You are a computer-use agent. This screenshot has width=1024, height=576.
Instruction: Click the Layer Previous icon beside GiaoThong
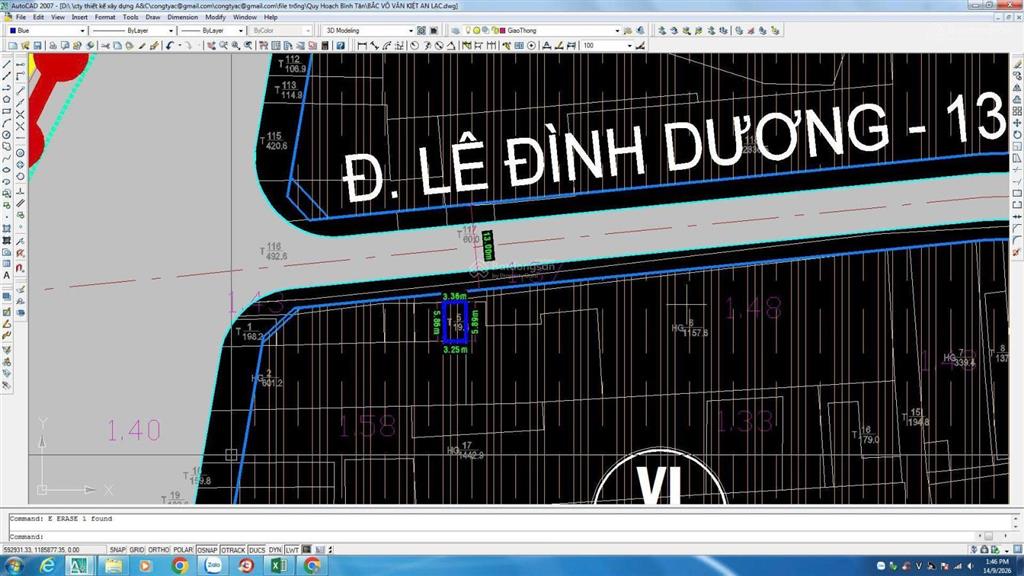(x=641, y=31)
